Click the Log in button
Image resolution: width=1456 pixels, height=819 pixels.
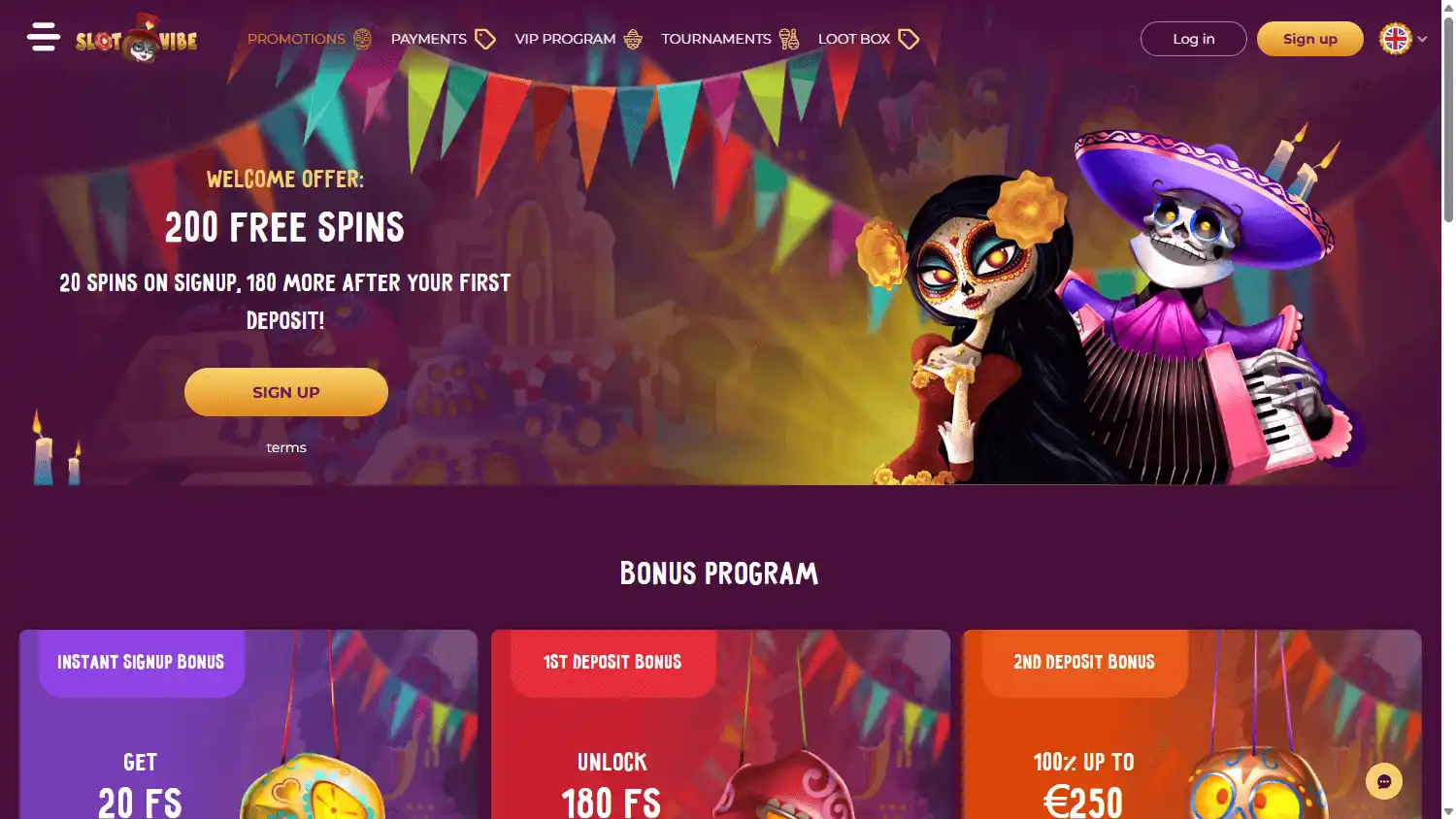coord(1194,39)
